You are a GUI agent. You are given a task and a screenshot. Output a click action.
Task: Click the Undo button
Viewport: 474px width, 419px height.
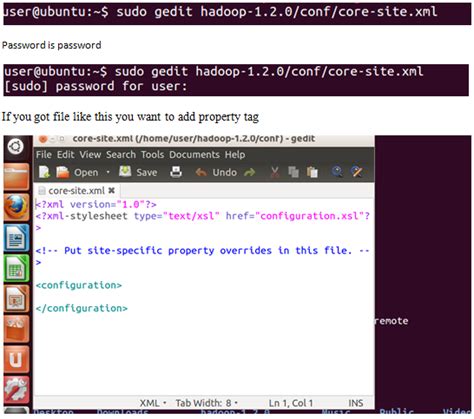click(216, 172)
